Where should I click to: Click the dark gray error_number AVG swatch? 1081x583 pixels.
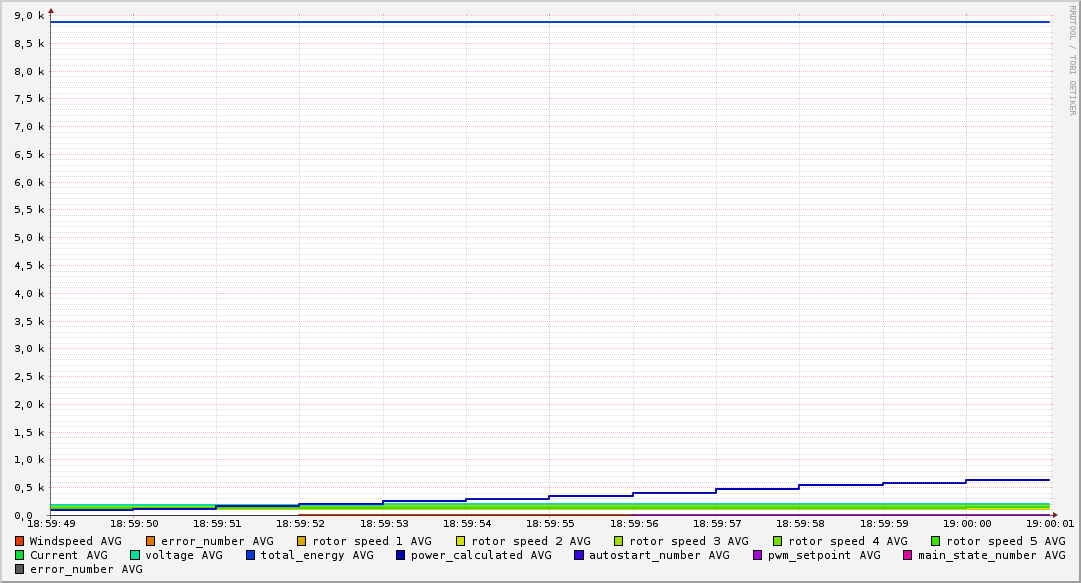(20, 569)
